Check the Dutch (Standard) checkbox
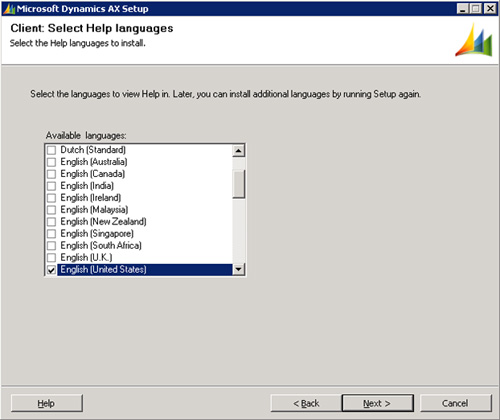This screenshot has height=420, width=500. pos(51,150)
